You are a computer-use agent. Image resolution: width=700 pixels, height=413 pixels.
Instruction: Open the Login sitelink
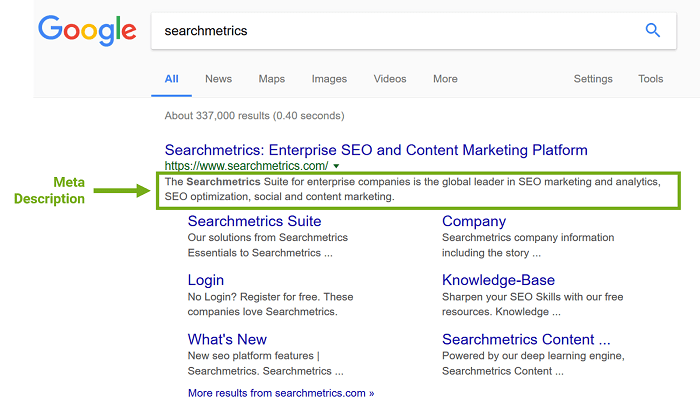[206, 280]
